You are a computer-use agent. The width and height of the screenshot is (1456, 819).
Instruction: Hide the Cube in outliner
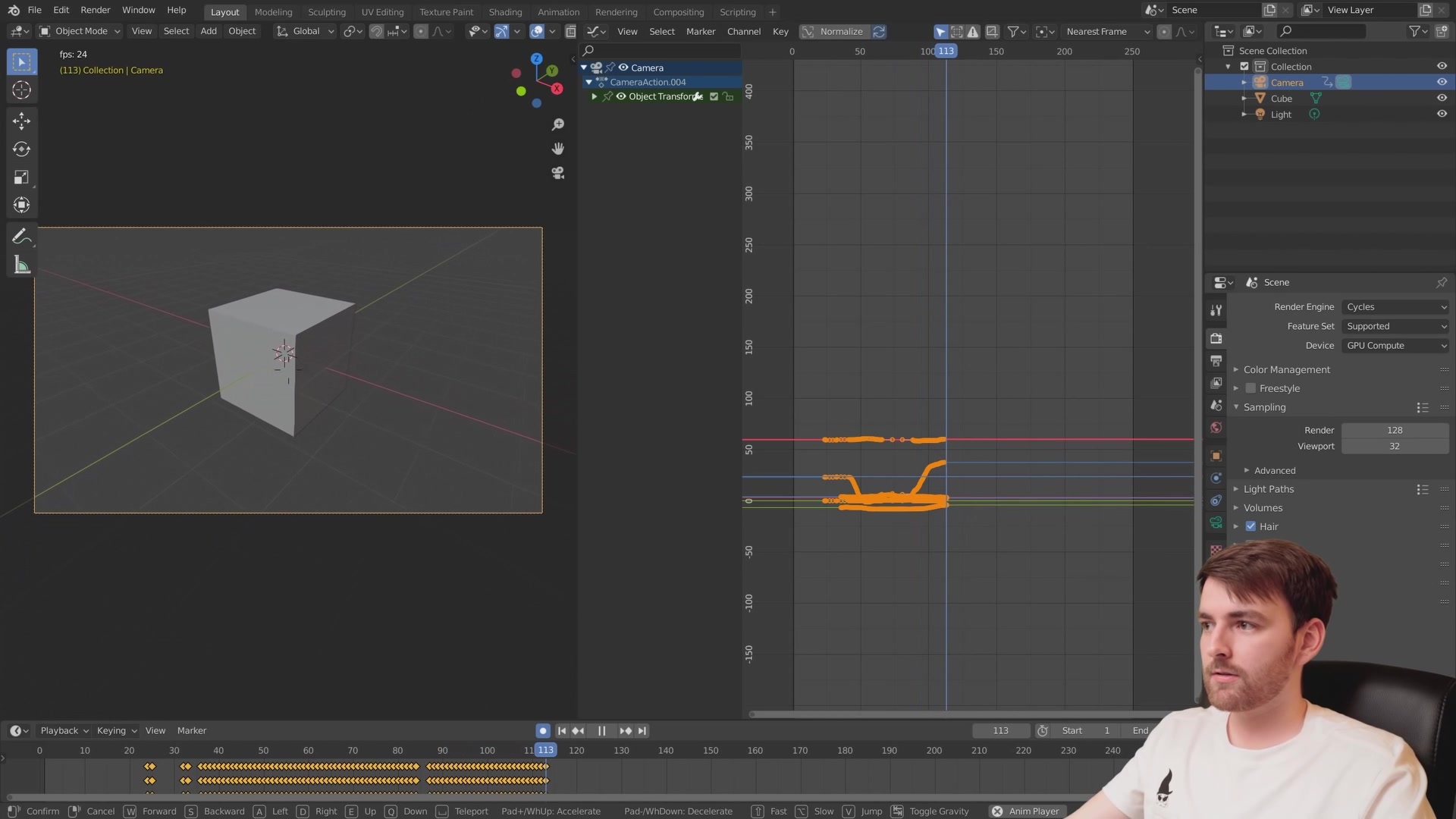1442,99
